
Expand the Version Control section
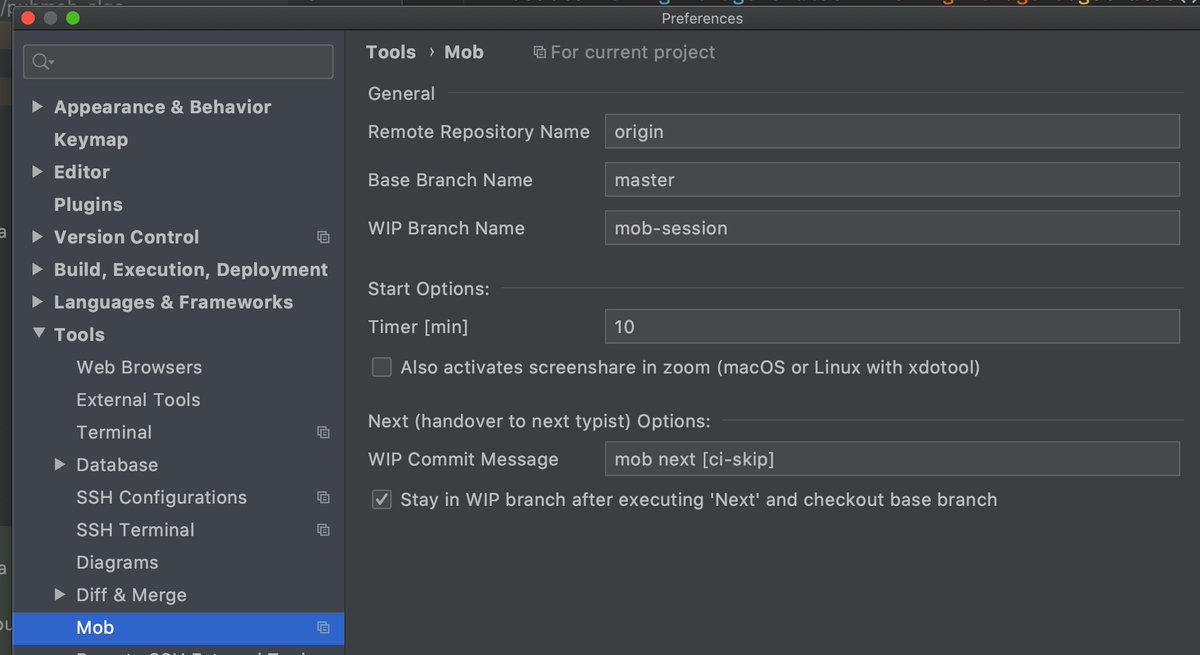[38, 237]
